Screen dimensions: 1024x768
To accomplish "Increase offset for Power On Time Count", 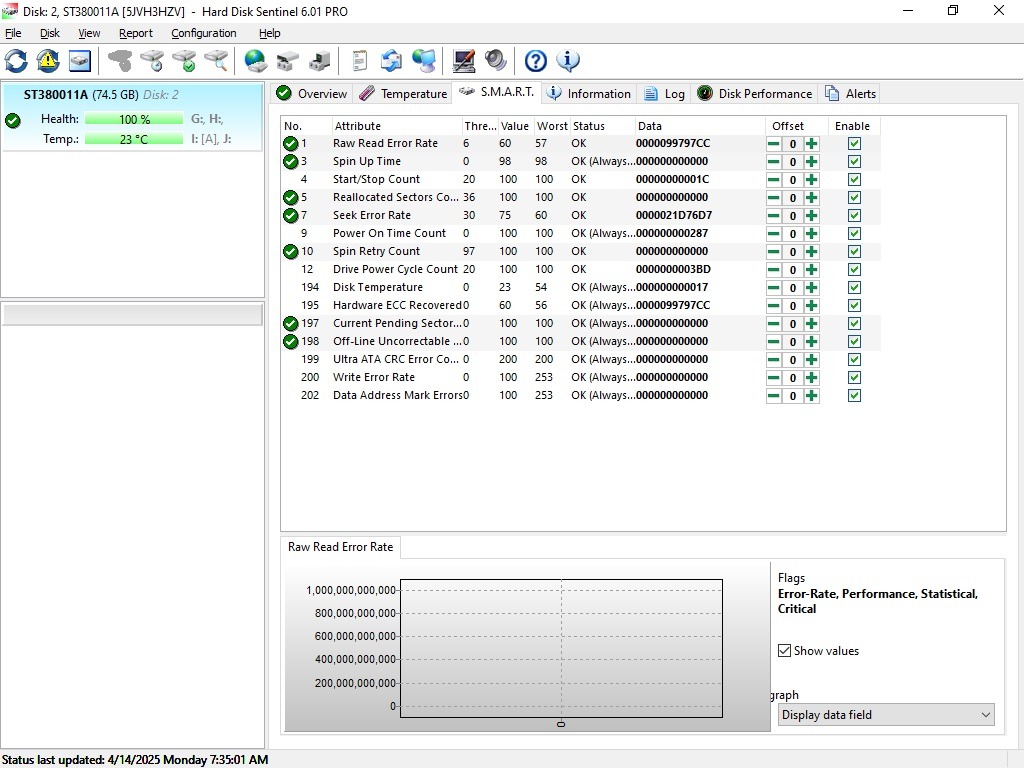I will coord(811,234).
